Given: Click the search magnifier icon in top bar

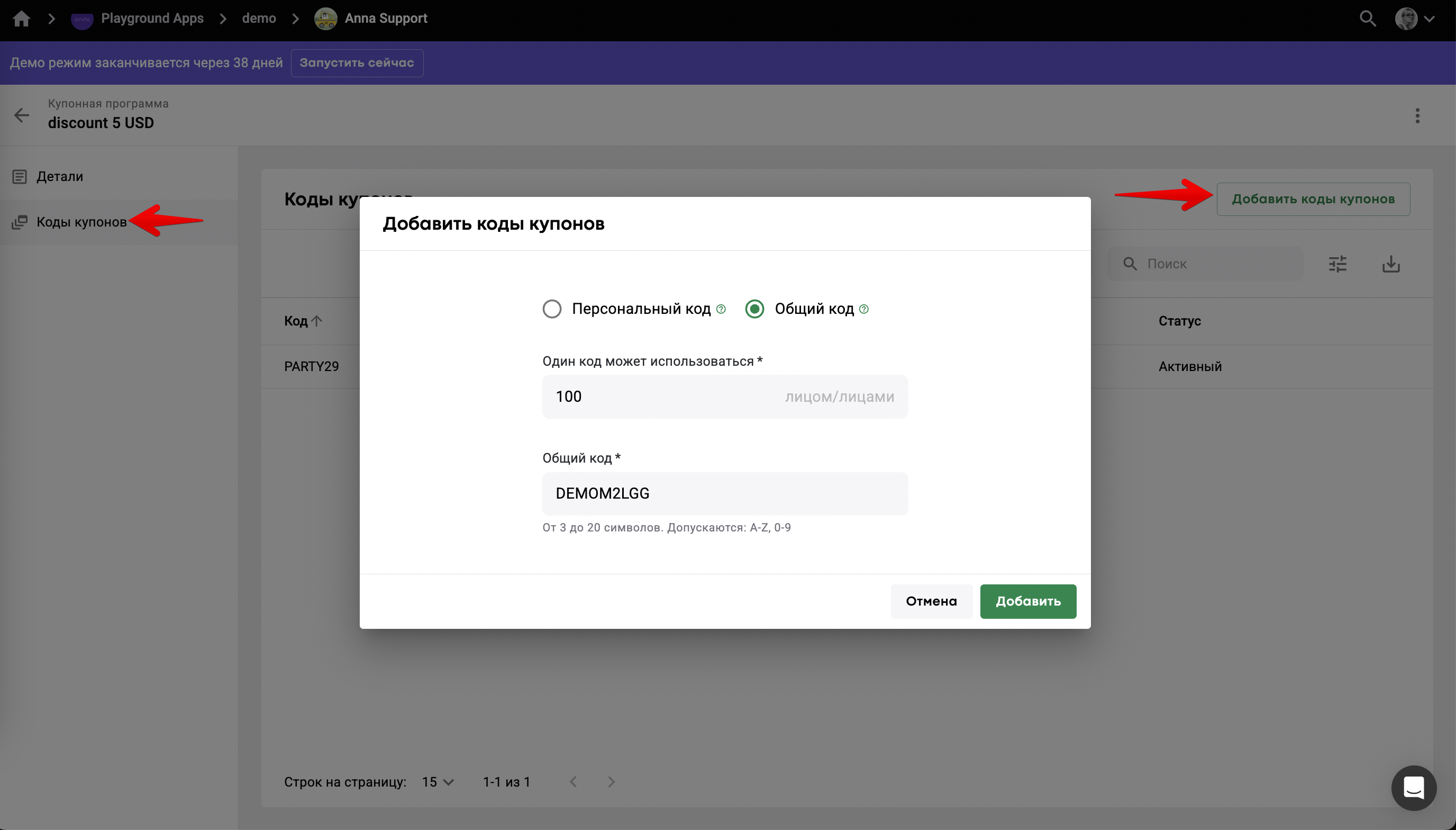Looking at the screenshot, I should coord(1367,19).
